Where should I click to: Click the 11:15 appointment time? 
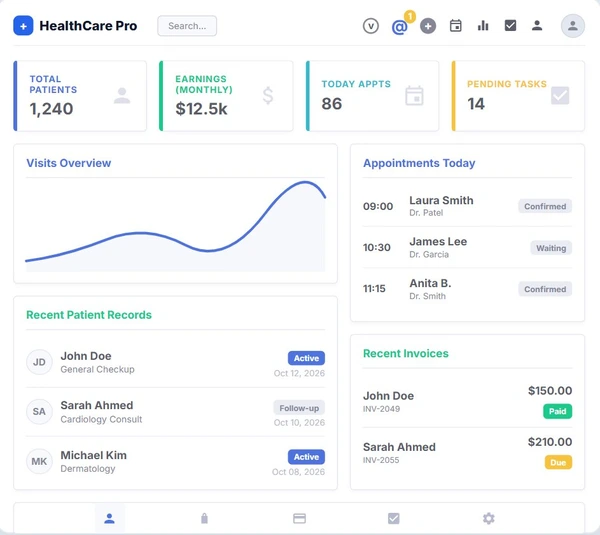click(374, 289)
